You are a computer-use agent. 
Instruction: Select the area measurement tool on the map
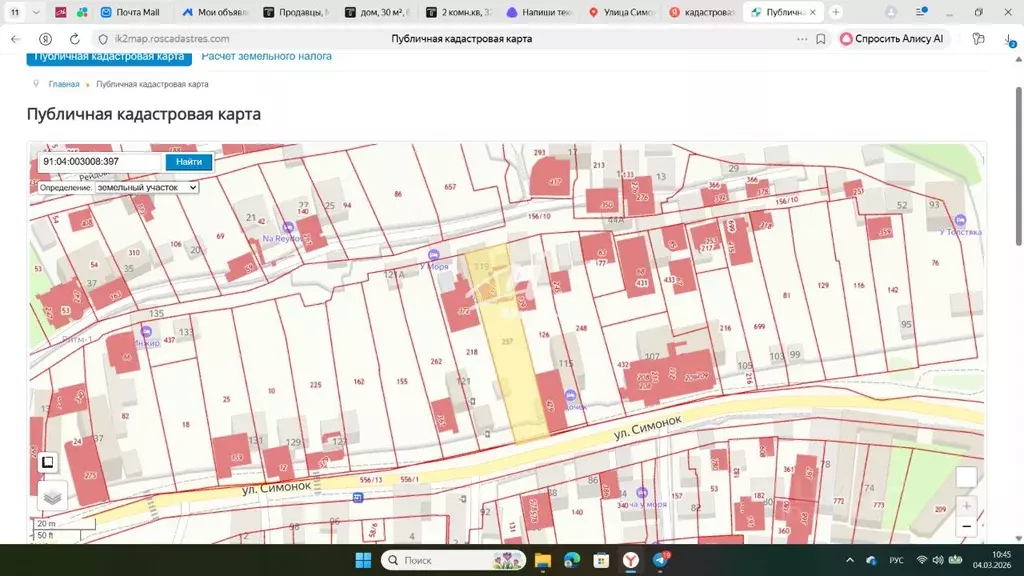pyautogui.click(x=47, y=462)
